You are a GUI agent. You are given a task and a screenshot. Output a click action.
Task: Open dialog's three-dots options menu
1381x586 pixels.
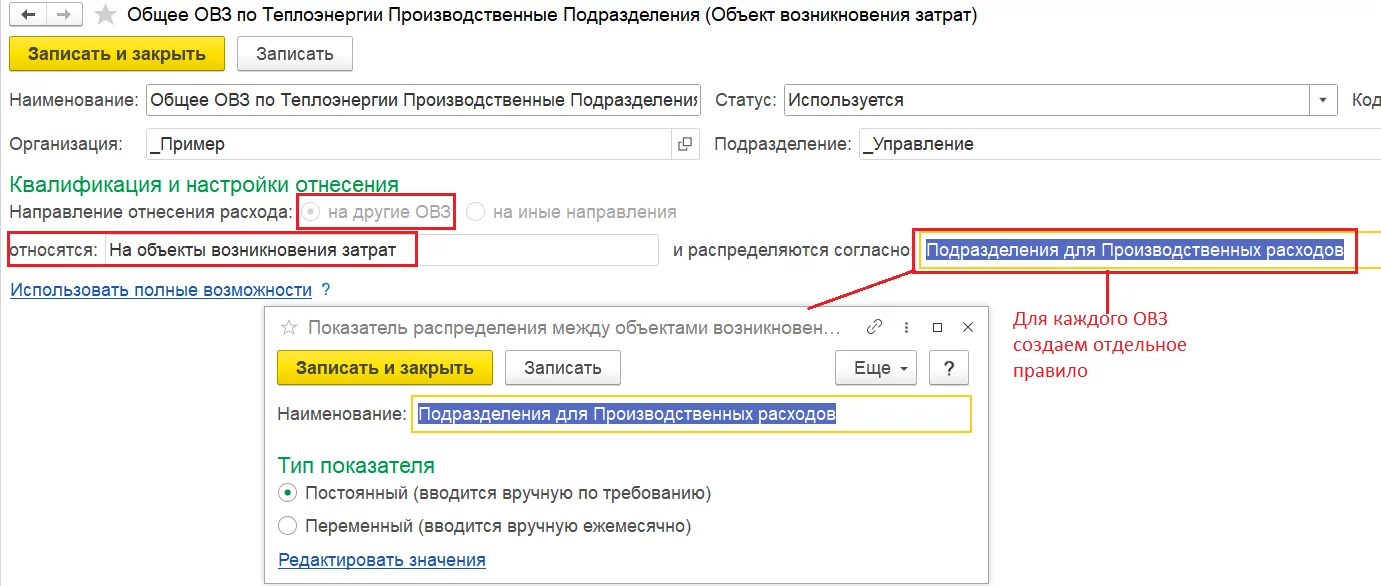906,327
